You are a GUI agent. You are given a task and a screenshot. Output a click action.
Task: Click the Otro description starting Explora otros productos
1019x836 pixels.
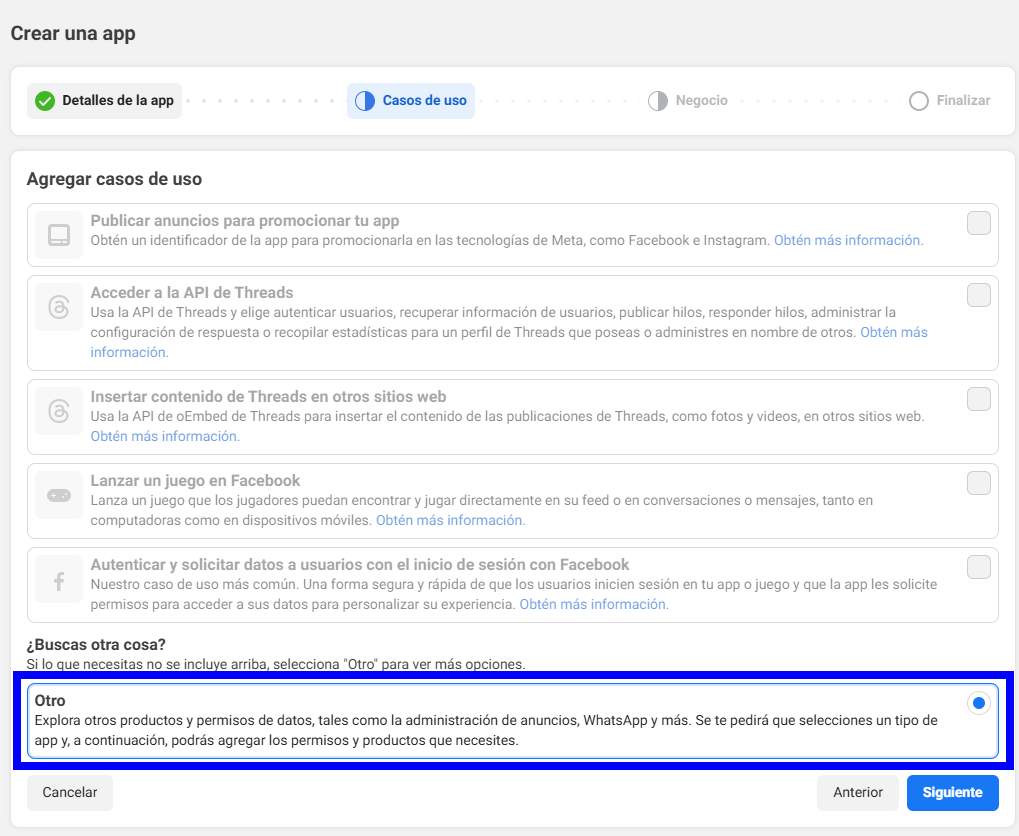tap(486, 730)
